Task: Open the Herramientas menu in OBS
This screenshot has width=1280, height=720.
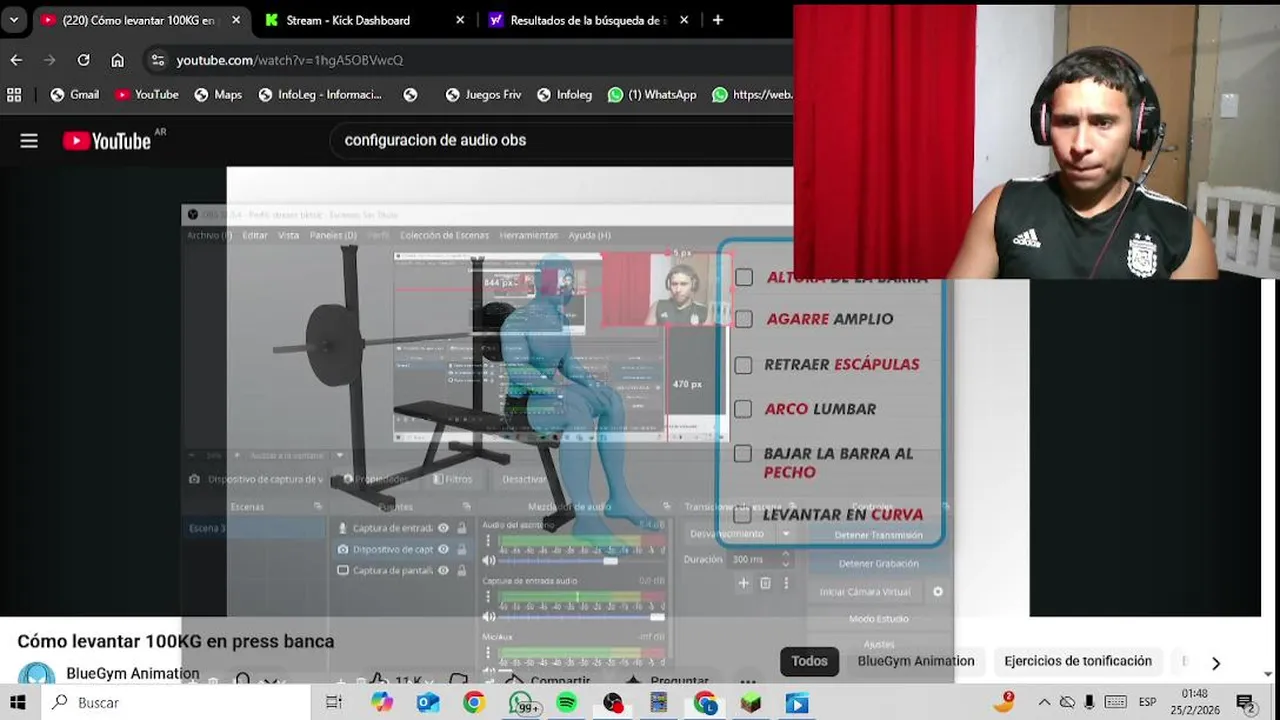Action: point(528,235)
